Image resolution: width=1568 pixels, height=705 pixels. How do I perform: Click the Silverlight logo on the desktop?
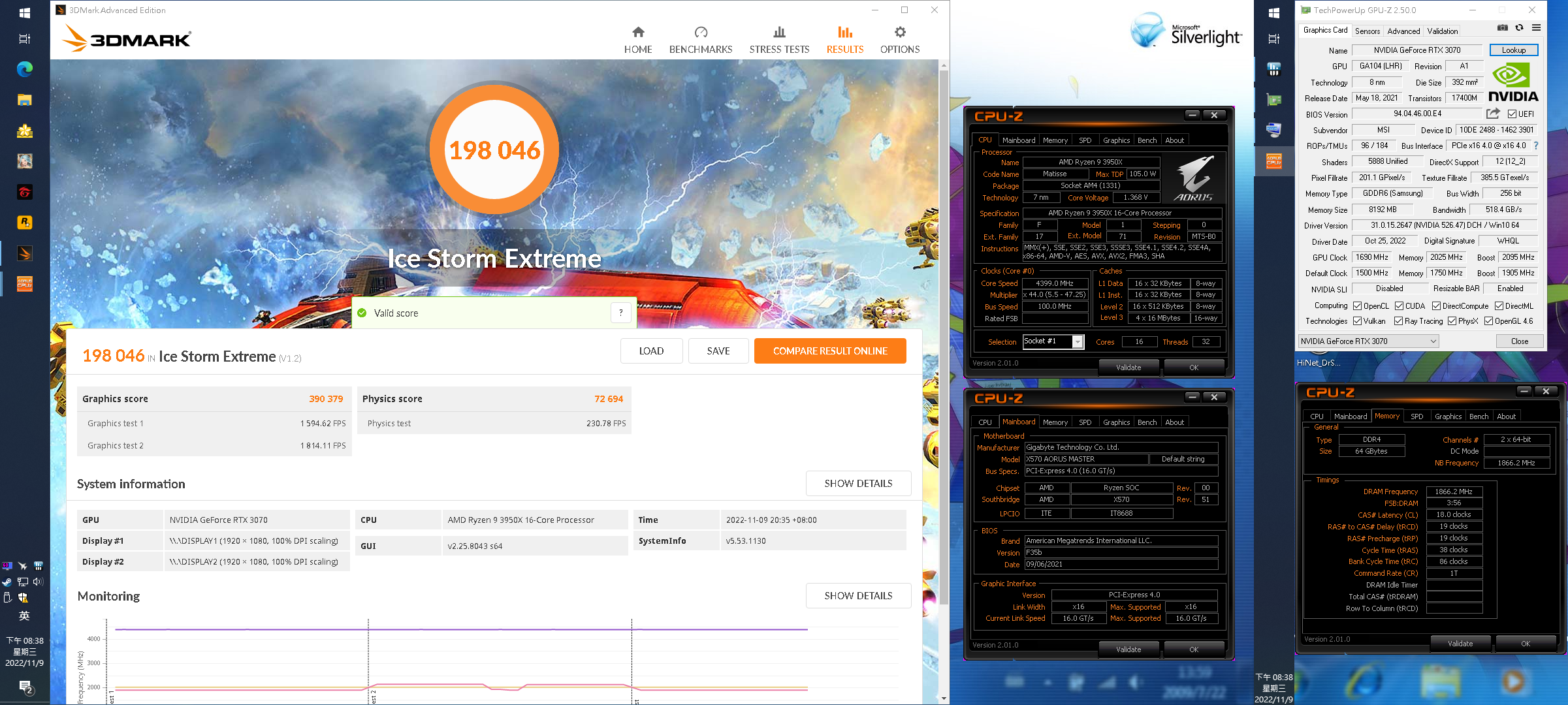pos(1186,31)
